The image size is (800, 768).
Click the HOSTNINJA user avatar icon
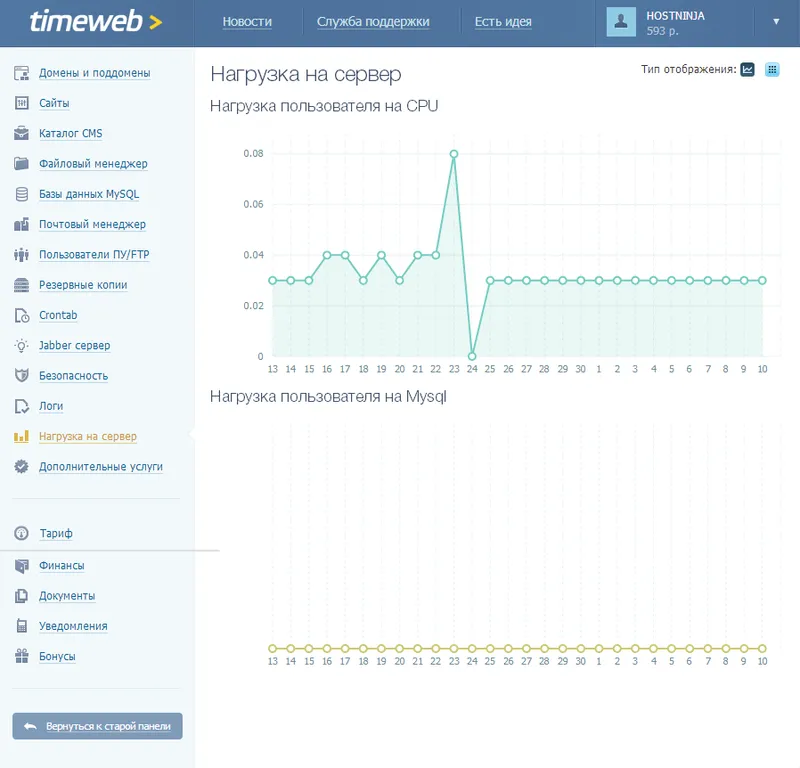[621, 22]
